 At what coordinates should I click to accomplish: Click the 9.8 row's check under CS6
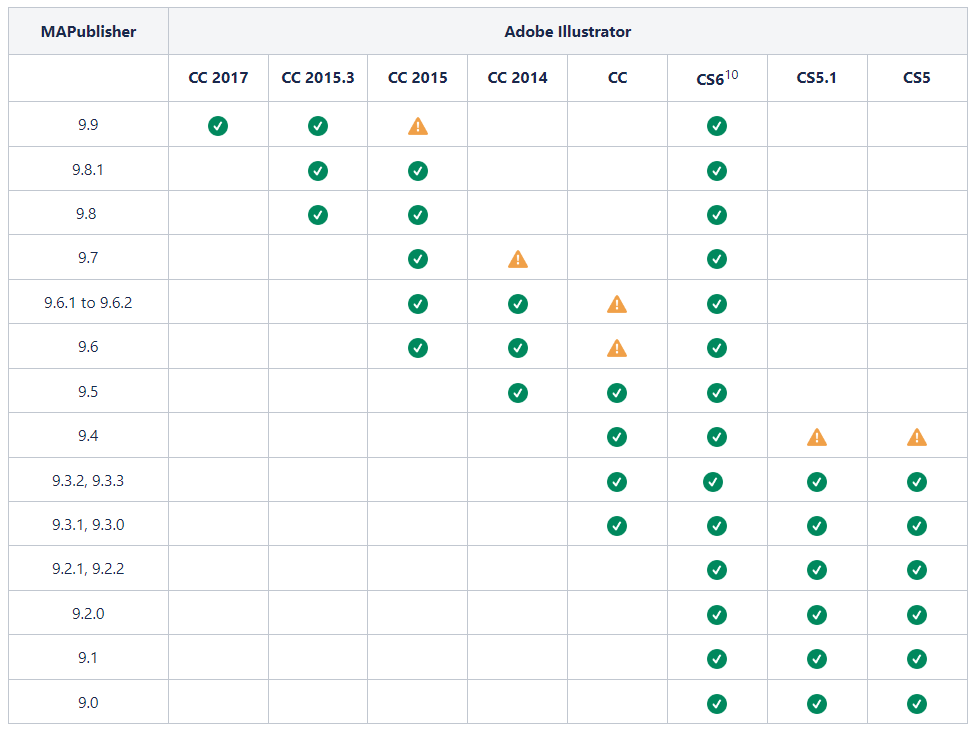(x=717, y=215)
